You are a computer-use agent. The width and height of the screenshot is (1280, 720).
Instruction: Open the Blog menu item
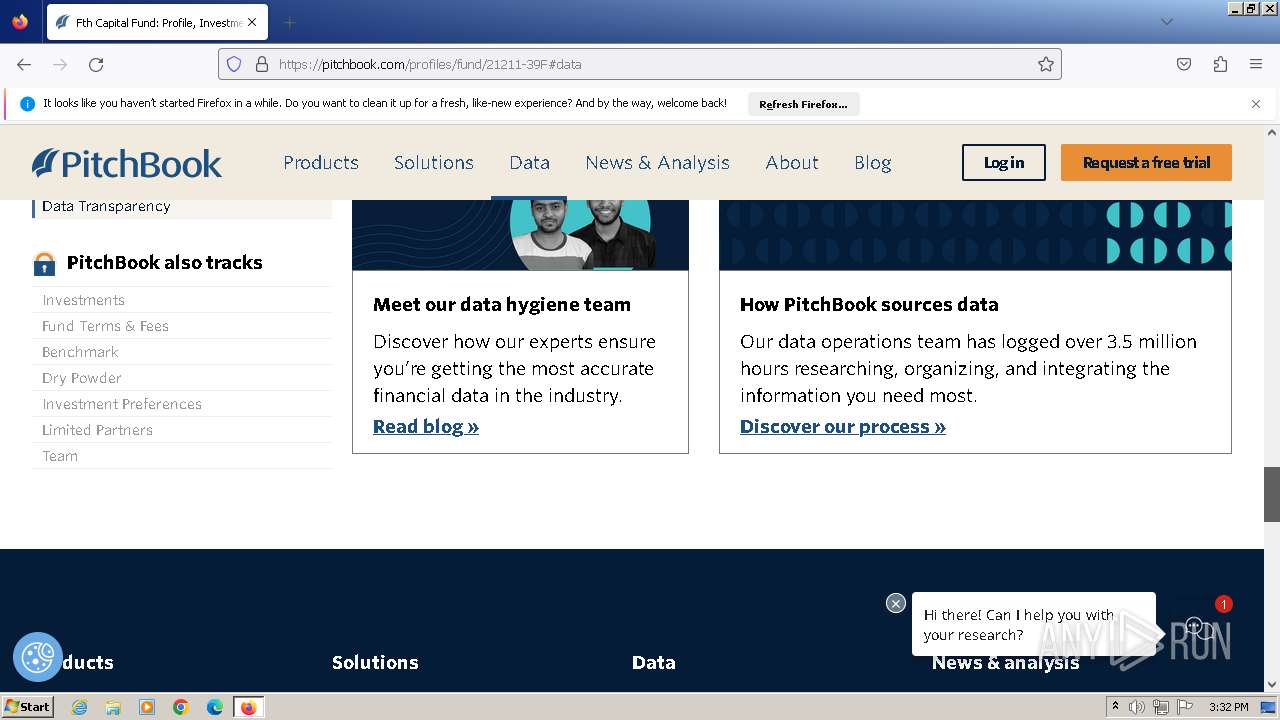[x=873, y=162]
